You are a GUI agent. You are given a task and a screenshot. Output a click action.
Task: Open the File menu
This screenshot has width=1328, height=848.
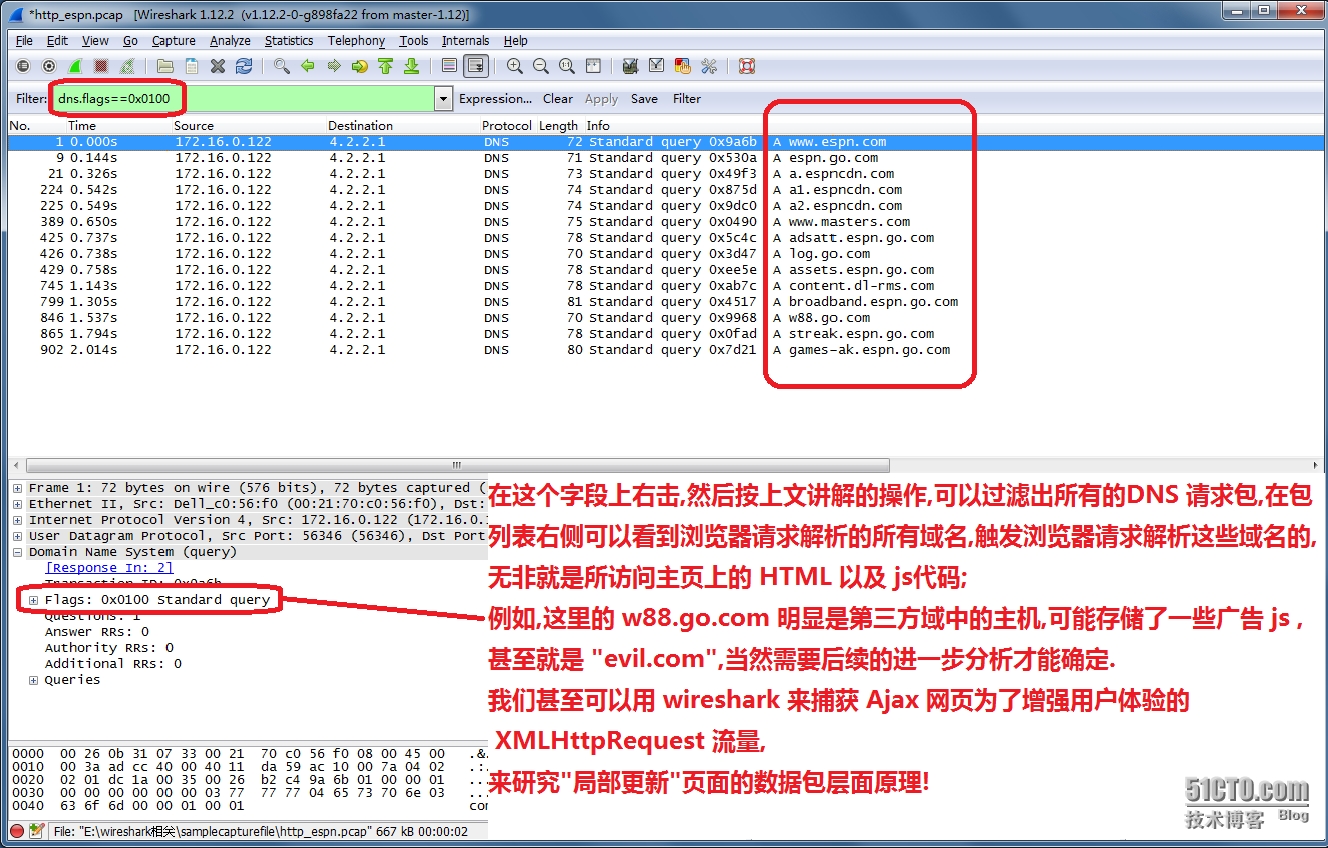click(x=24, y=41)
